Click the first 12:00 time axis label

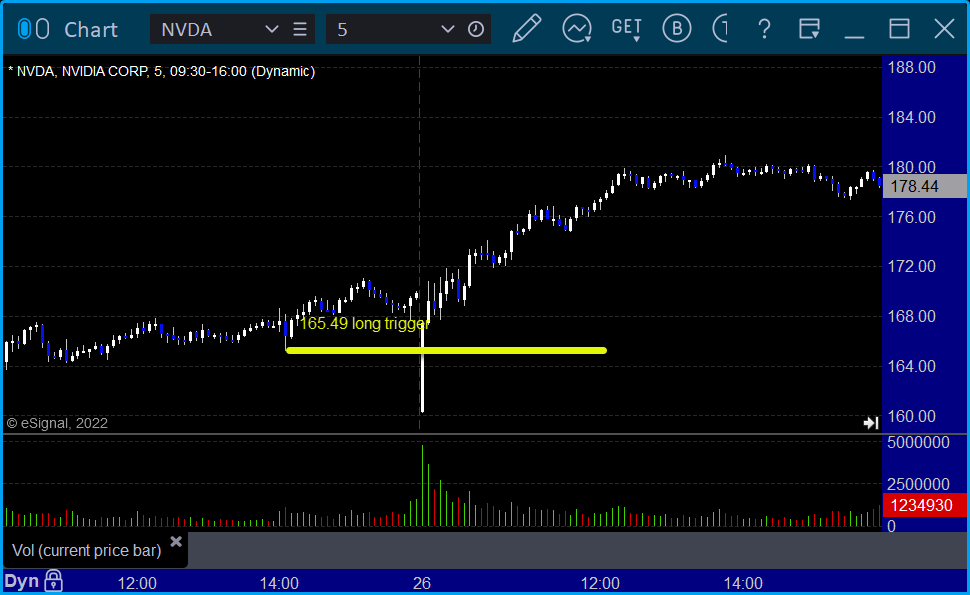point(137,583)
